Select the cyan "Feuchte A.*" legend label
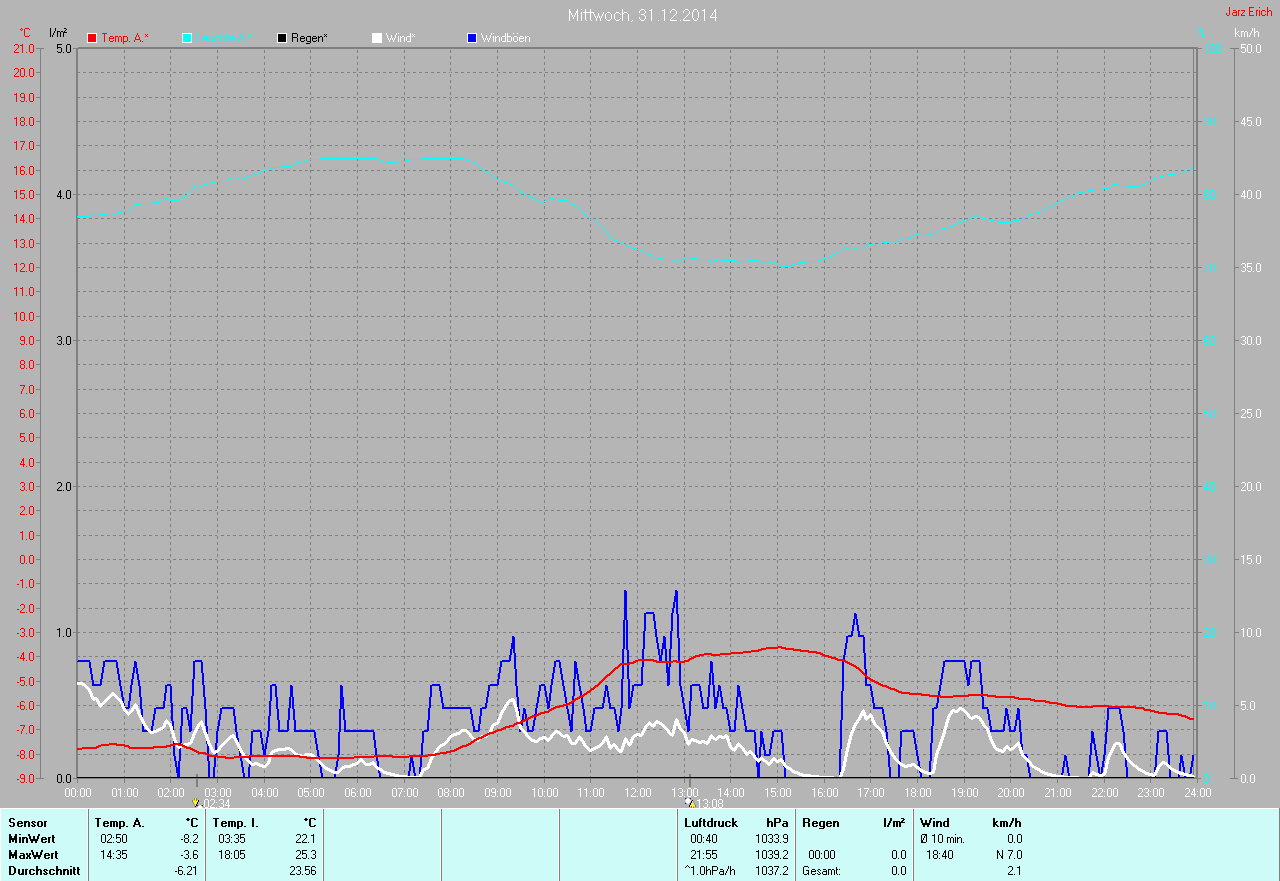Screen dimensions: 1280x881 (x=223, y=38)
